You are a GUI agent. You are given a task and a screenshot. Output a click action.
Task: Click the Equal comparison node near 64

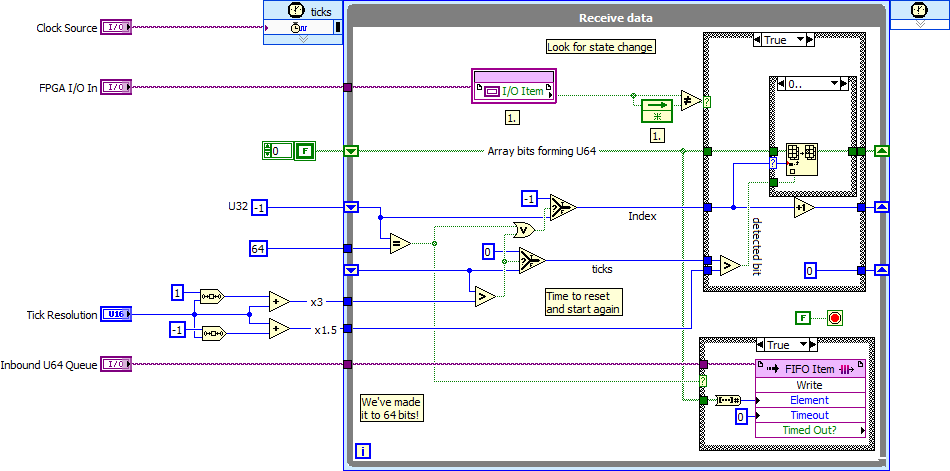pos(399,242)
